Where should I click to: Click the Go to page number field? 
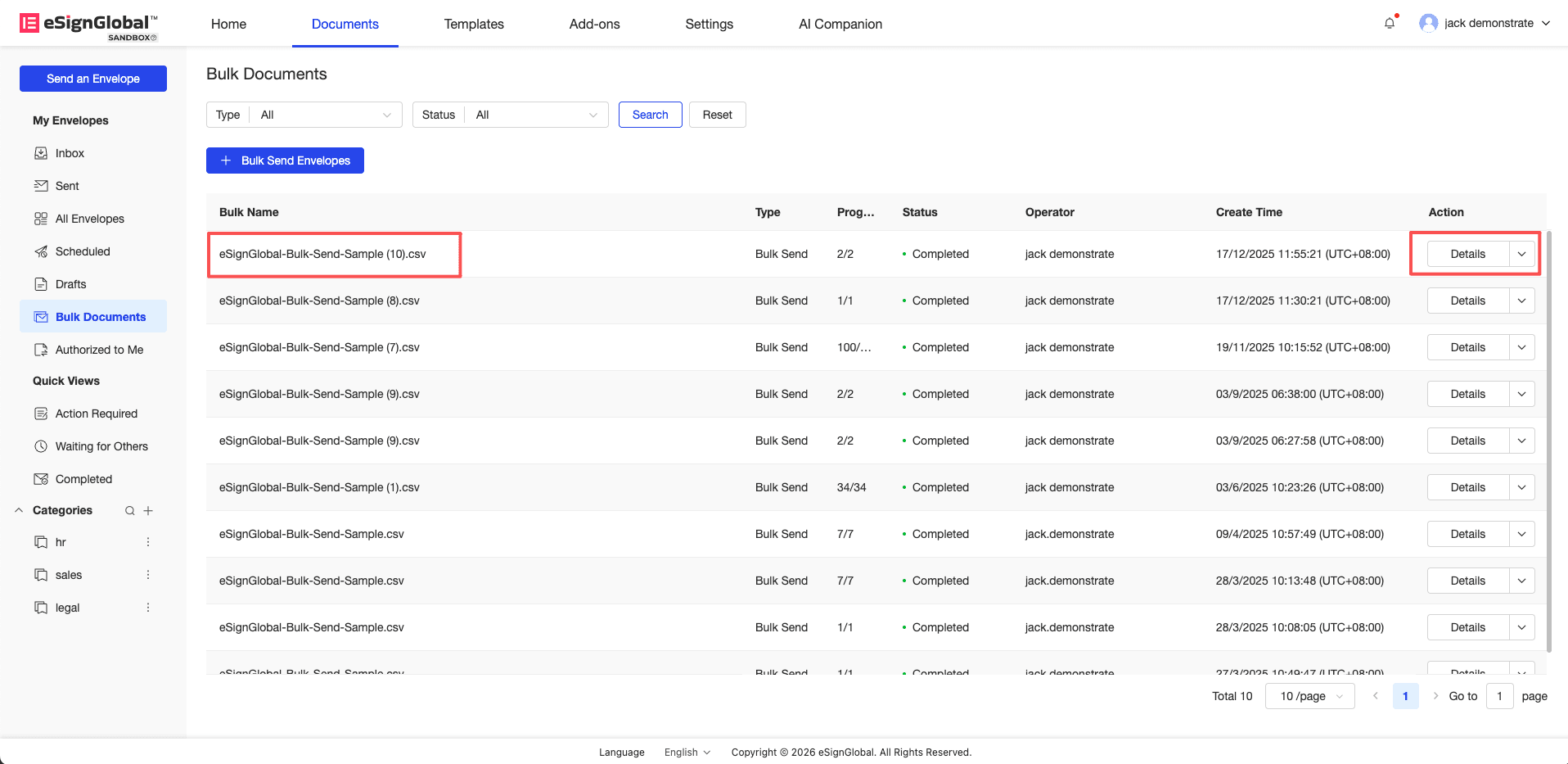pyautogui.click(x=1499, y=696)
